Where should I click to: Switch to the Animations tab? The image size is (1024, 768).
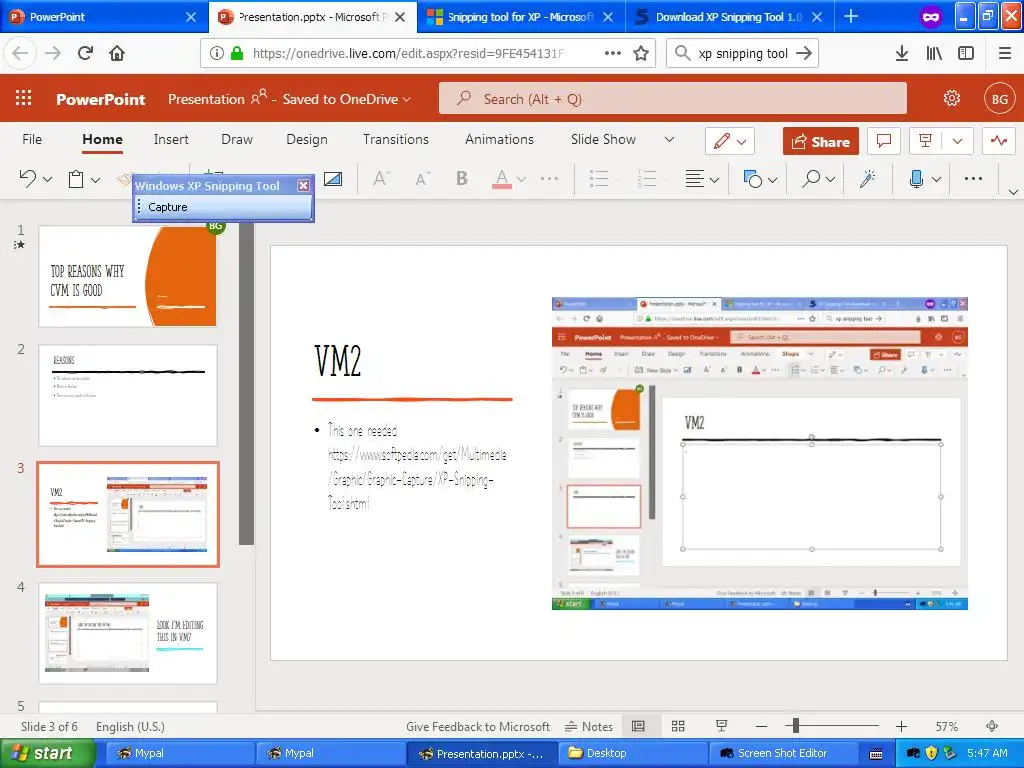[x=499, y=139]
